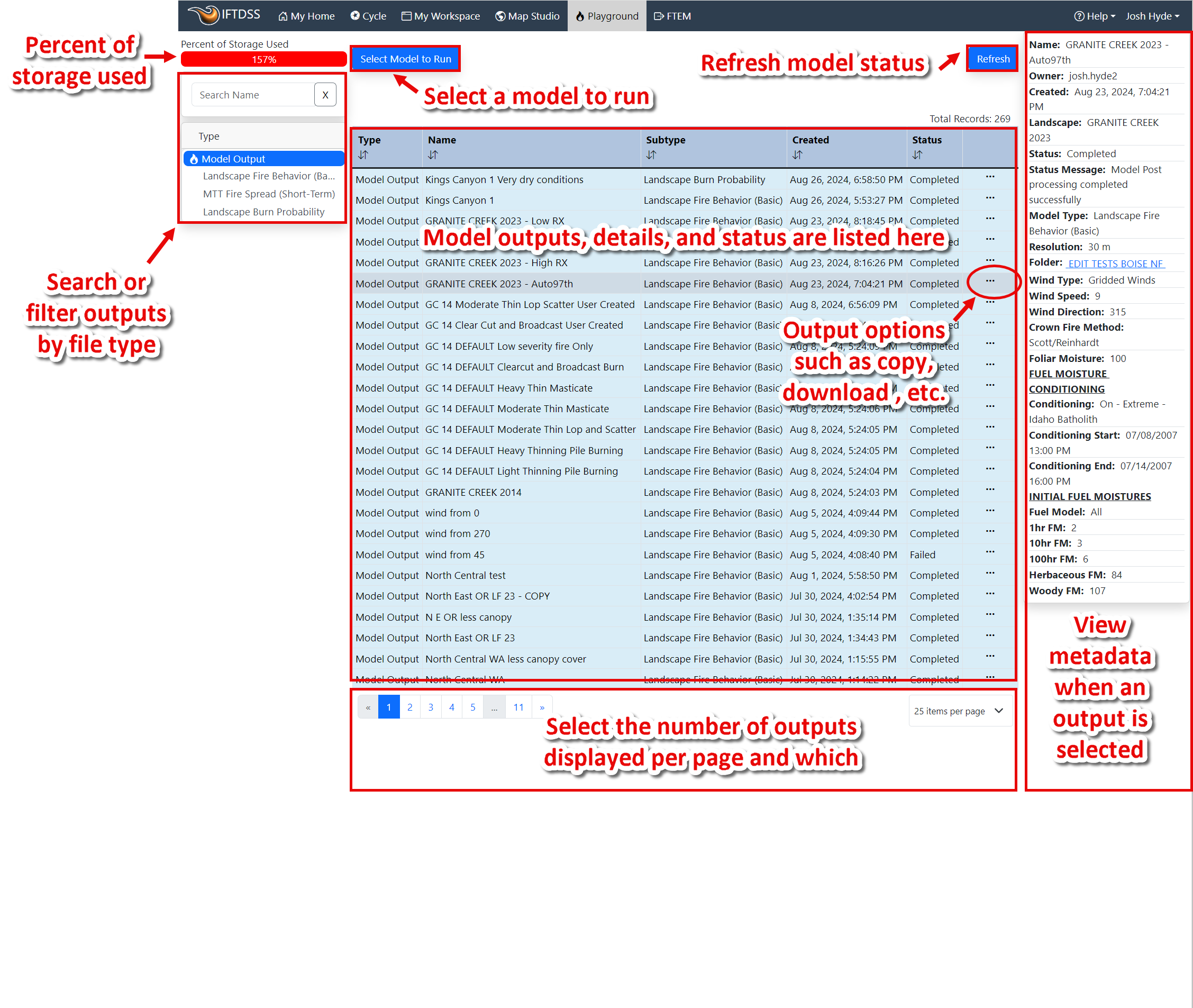Image resolution: width=1193 pixels, height=1008 pixels.
Task: Open options for GRANITE CREEK 2023 - Low RX
Action: click(x=990, y=219)
